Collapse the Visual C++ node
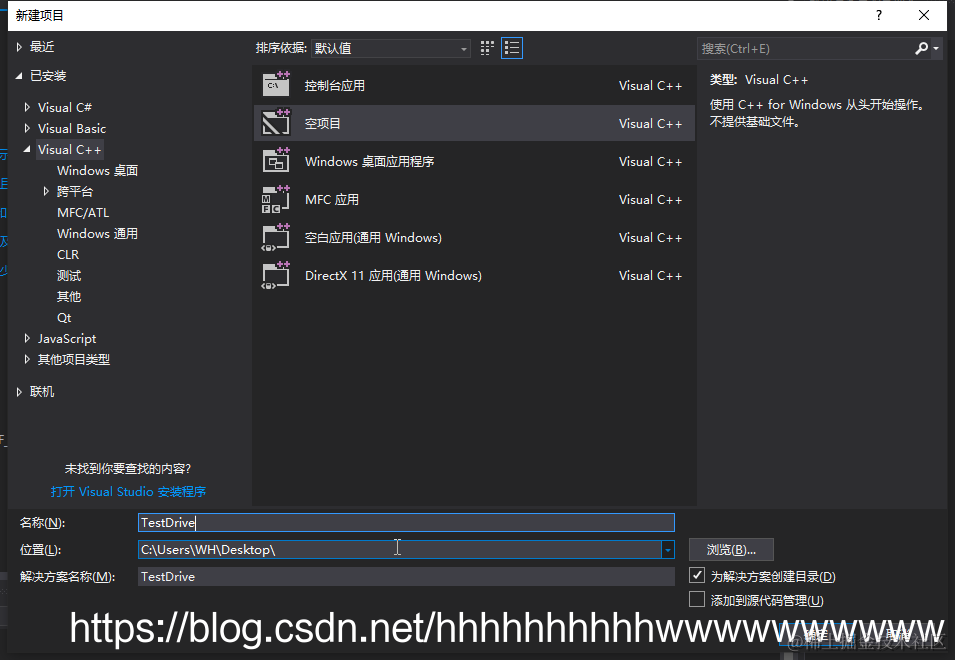Image resolution: width=955 pixels, height=660 pixels. [x=27, y=149]
